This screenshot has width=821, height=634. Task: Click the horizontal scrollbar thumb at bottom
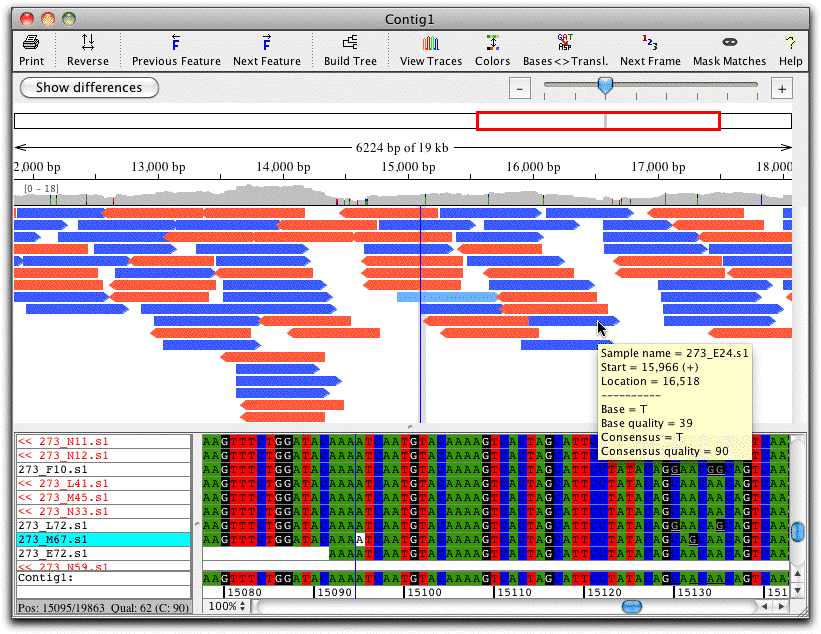coord(631,606)
